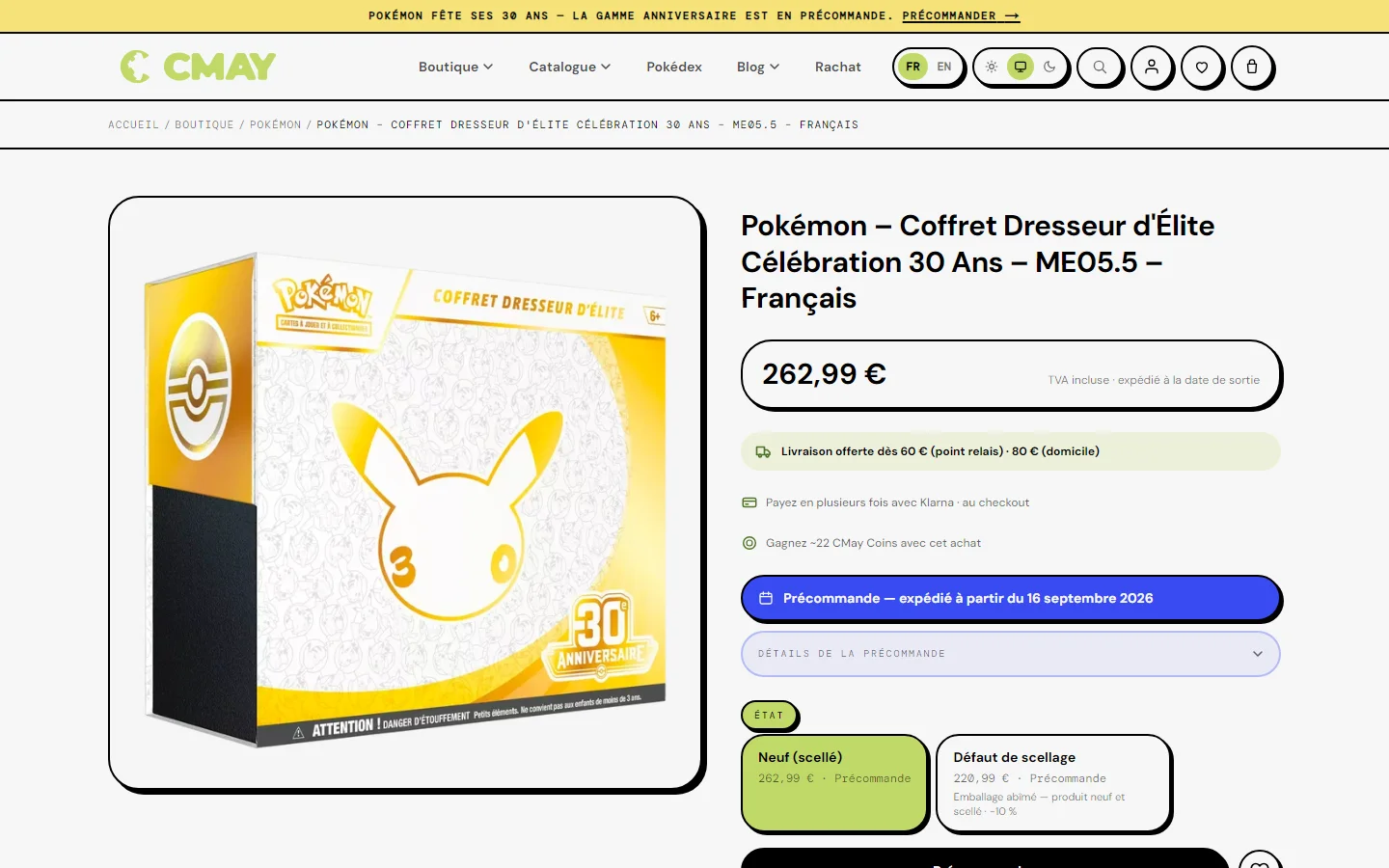
Task: Click the delivery truck icon
Action: coord(763,451)
